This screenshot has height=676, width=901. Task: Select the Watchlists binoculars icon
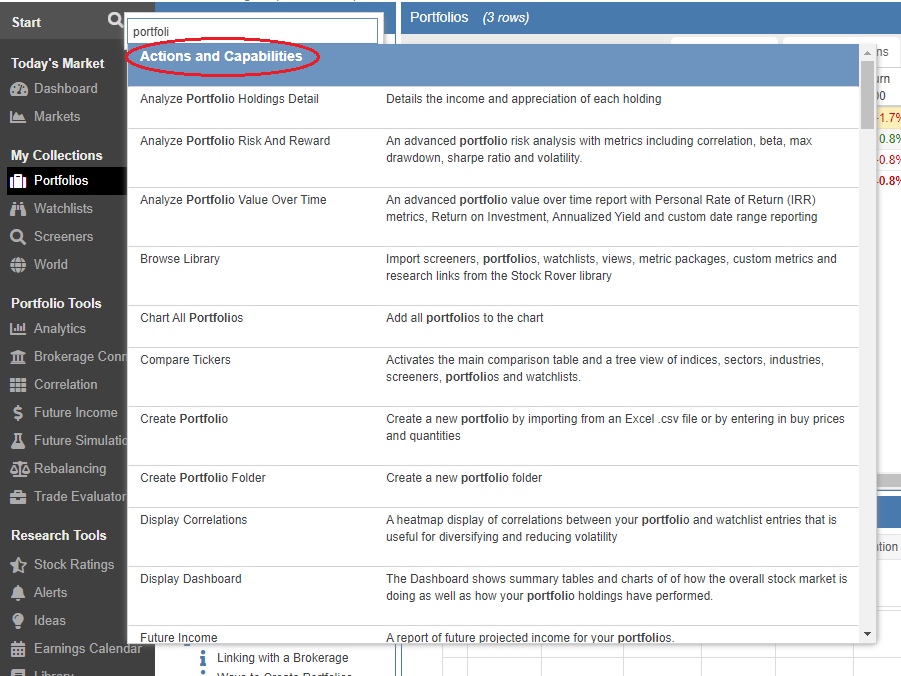(x=18, y=209)
